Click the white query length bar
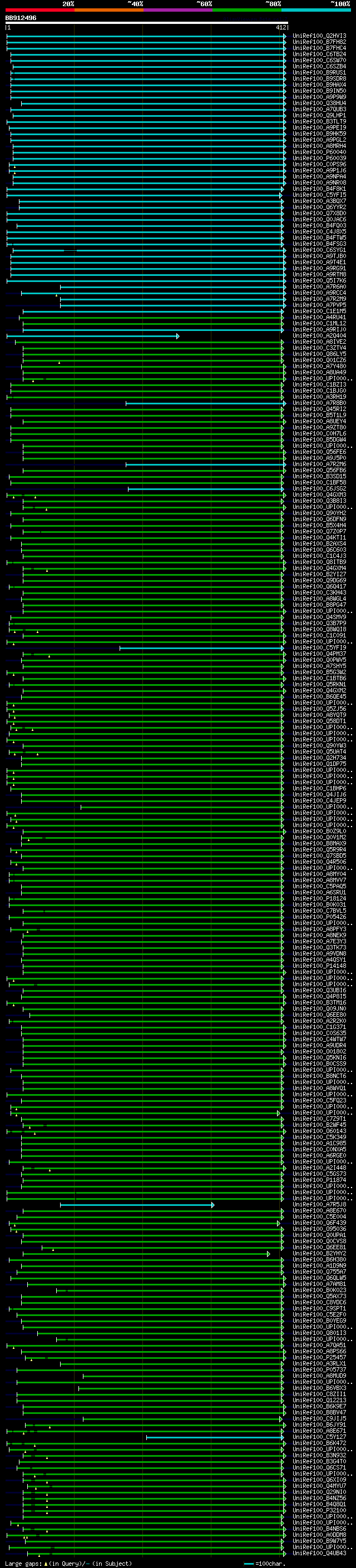Image resolution: width=356 pixels, height=1568 pixels. click(x=146, y=22)
